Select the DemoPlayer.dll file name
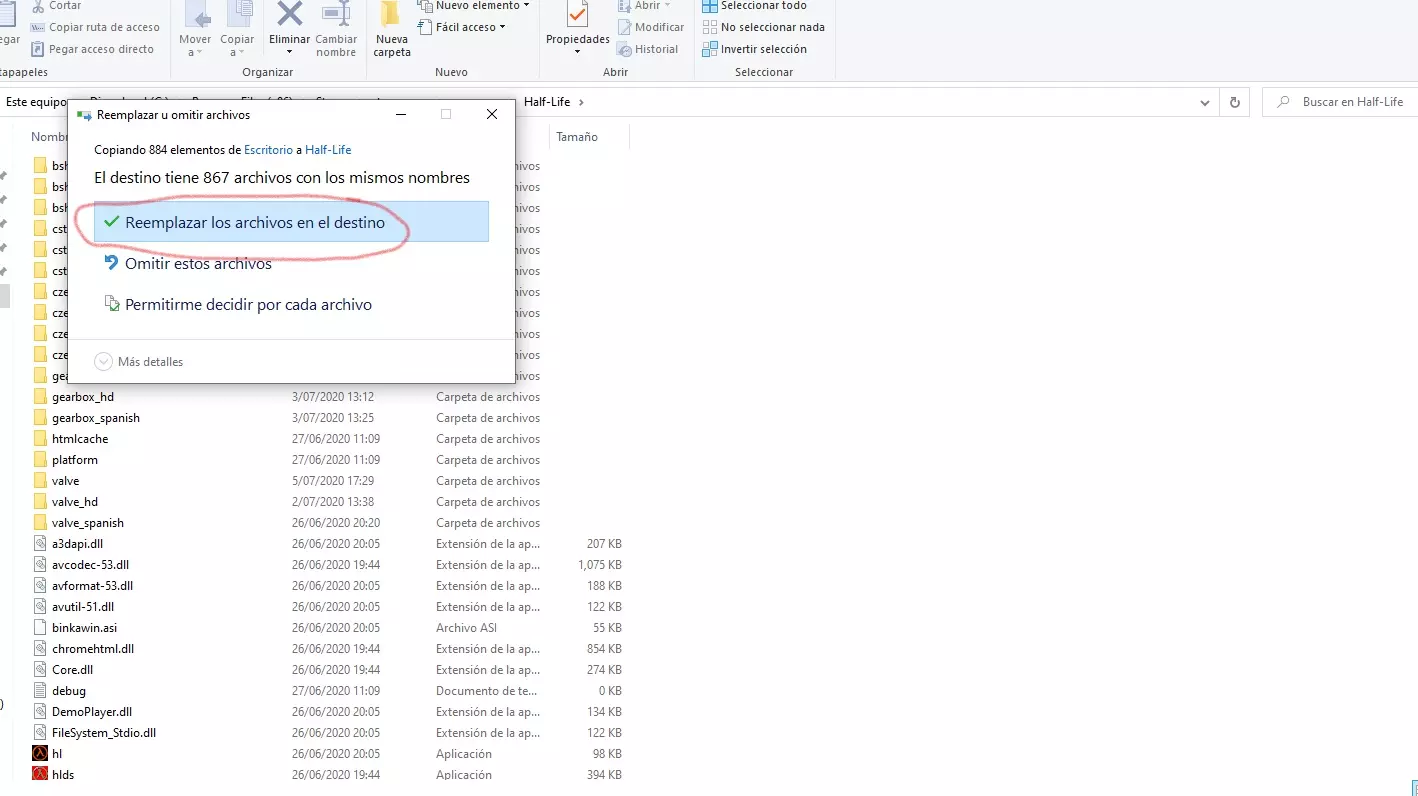 click(92, 712)
